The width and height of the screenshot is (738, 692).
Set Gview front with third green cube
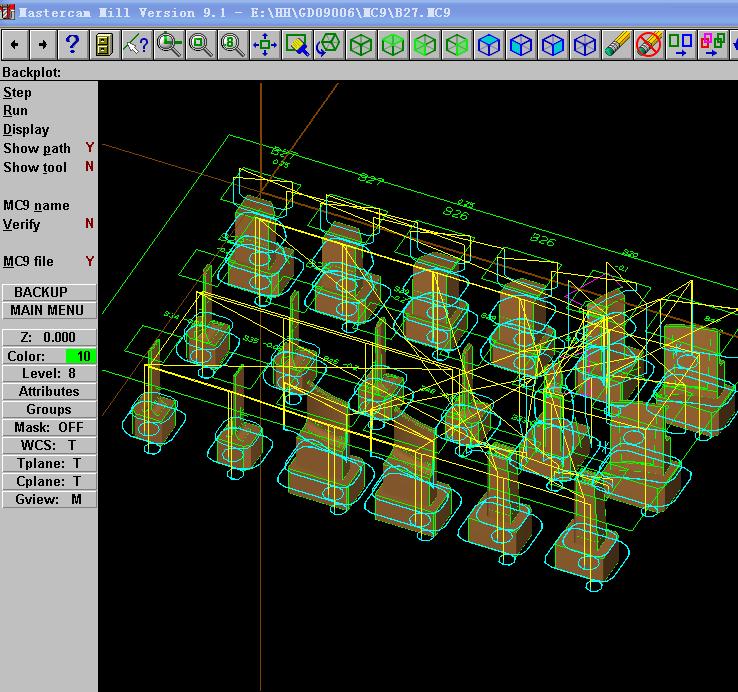point(425,44)
